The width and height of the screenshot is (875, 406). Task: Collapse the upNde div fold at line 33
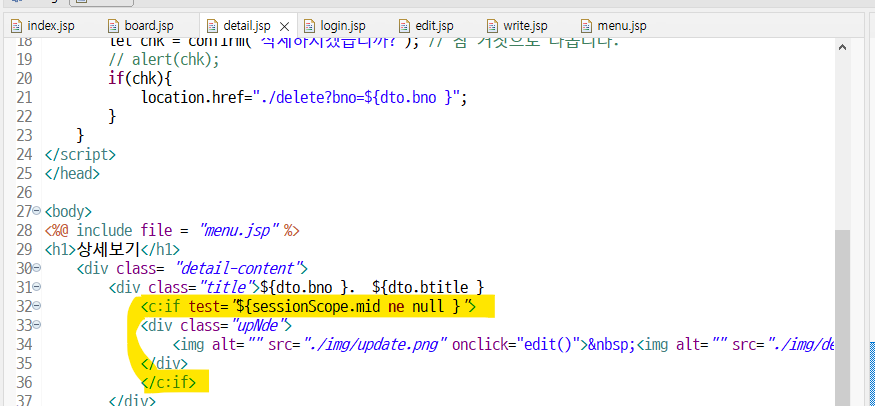coord(37,325)
